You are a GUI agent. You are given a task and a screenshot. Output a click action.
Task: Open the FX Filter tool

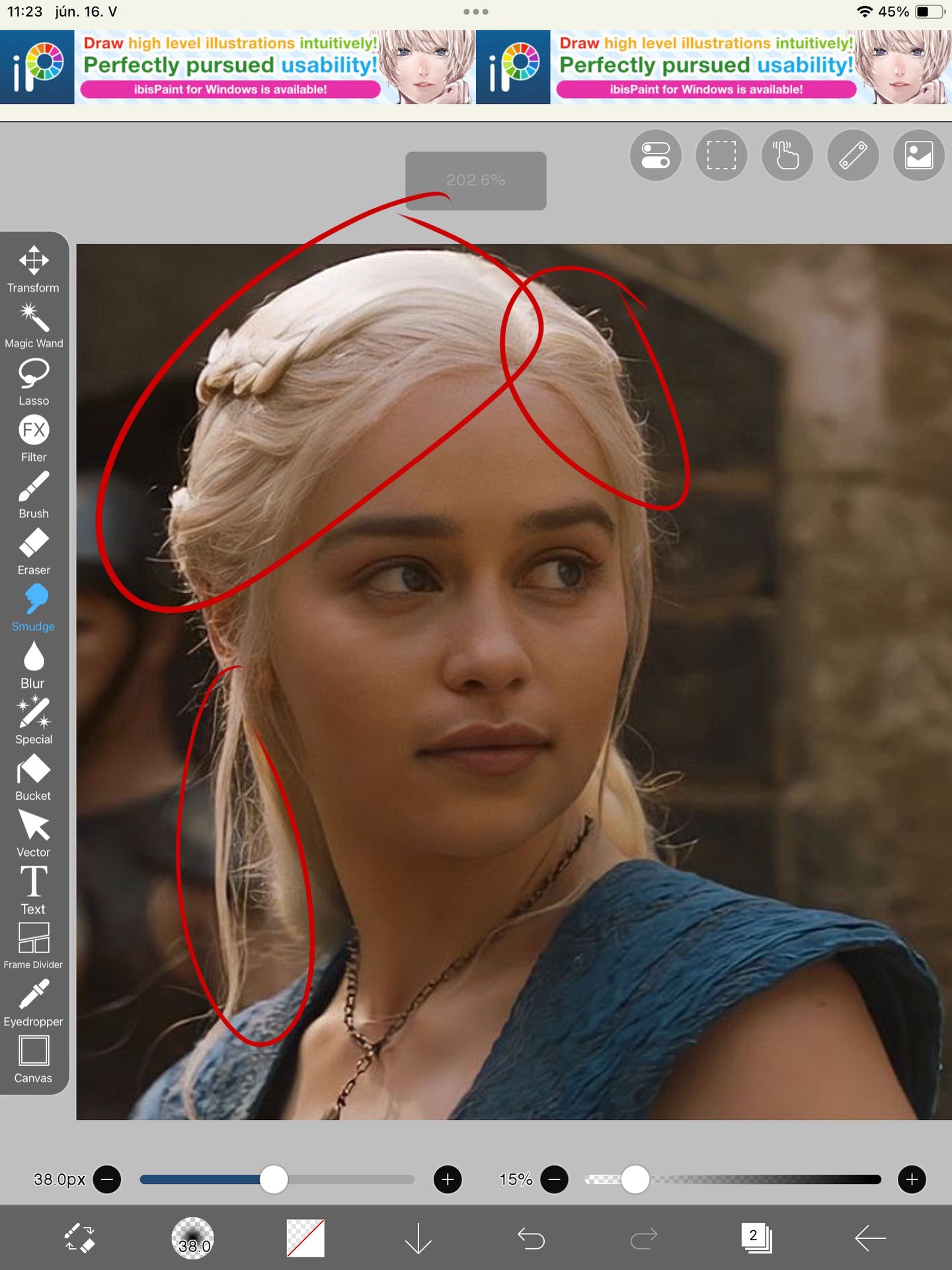[x=34, y=439]
